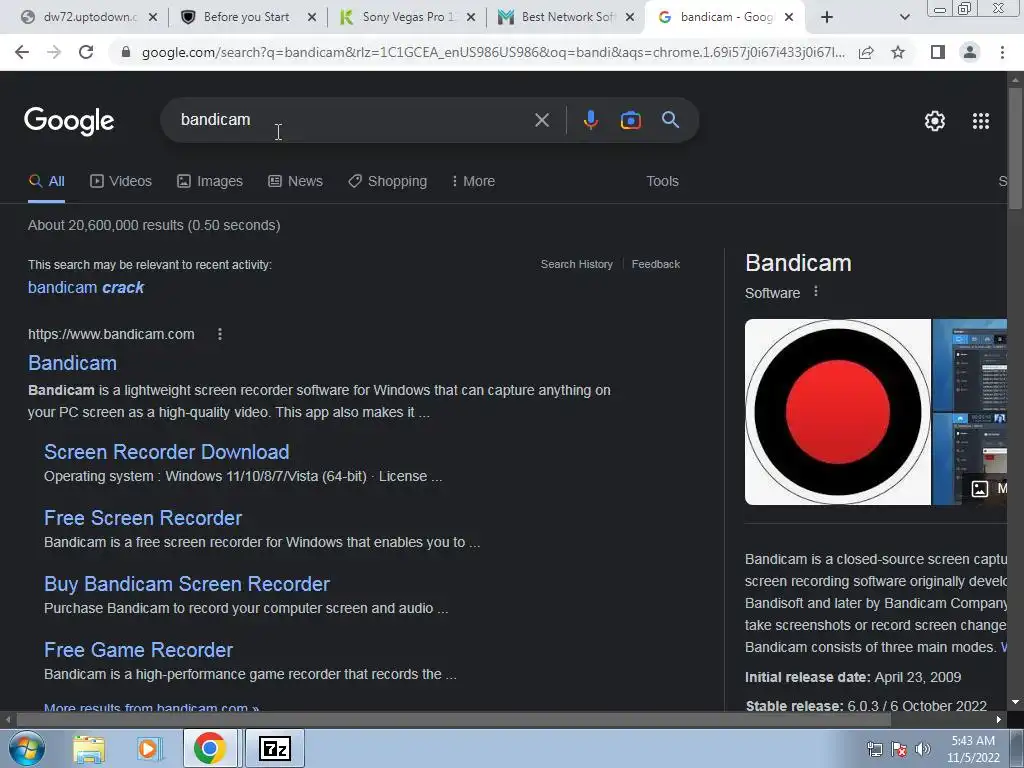Clear the search box with X

tap(541, 120)
